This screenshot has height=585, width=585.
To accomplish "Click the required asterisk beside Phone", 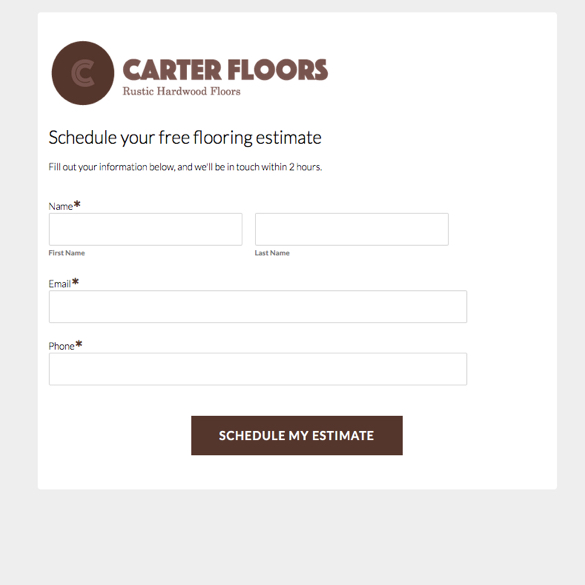I will pyautogui.click(x=78, y=344).
